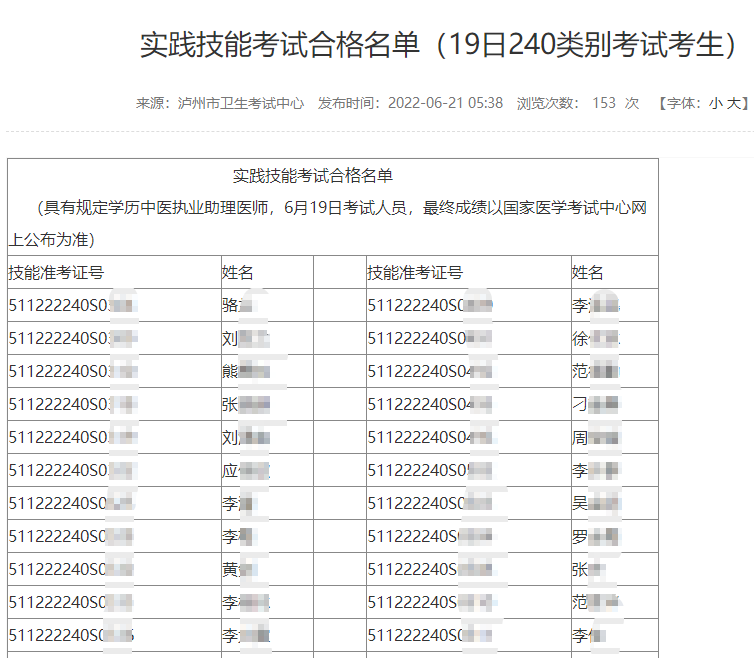Click the name cell starting with 罗
This screenshot has width=754, height=658.
coord(595,536)
